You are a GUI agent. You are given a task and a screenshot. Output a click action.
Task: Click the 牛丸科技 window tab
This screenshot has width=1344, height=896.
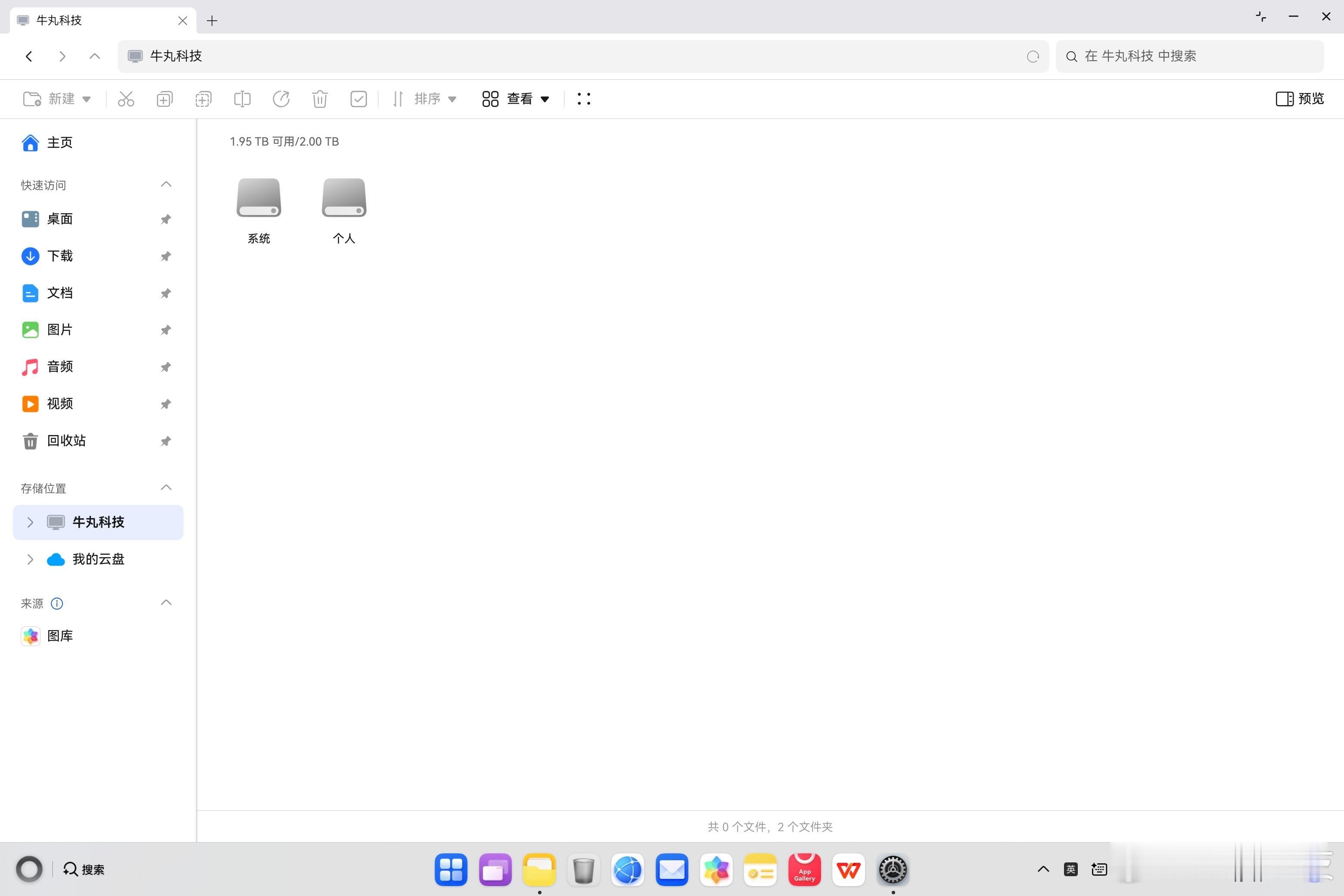point(103,21)
